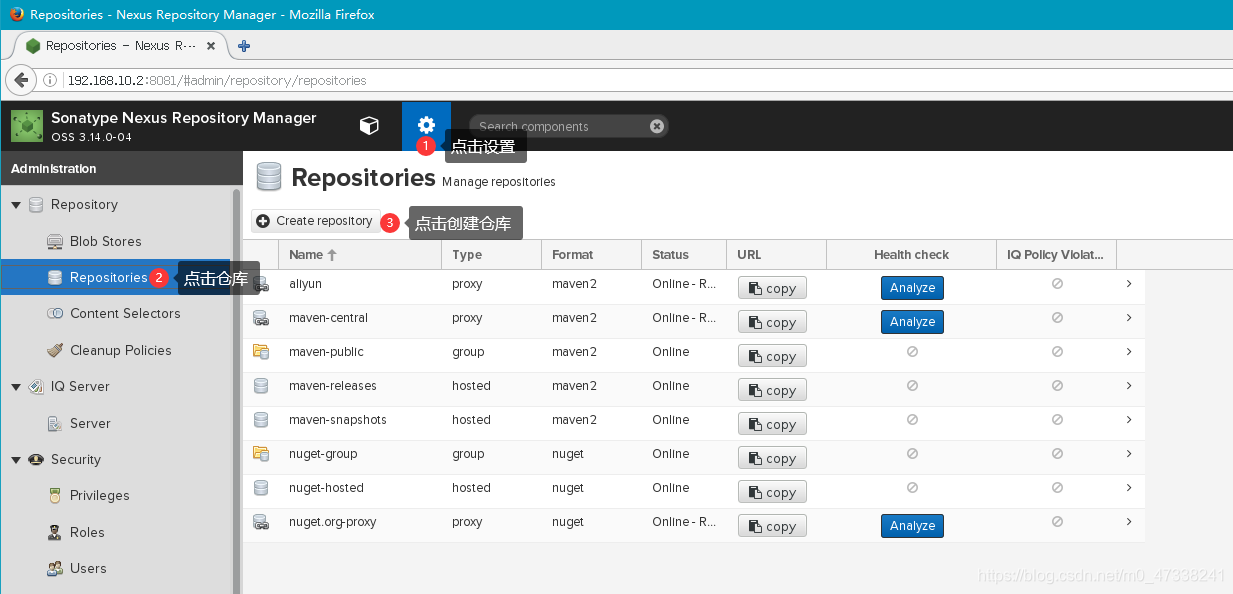Open Blob Stores in sidebar
Screen dimensions: 1233x594
[x=105, y=241]
